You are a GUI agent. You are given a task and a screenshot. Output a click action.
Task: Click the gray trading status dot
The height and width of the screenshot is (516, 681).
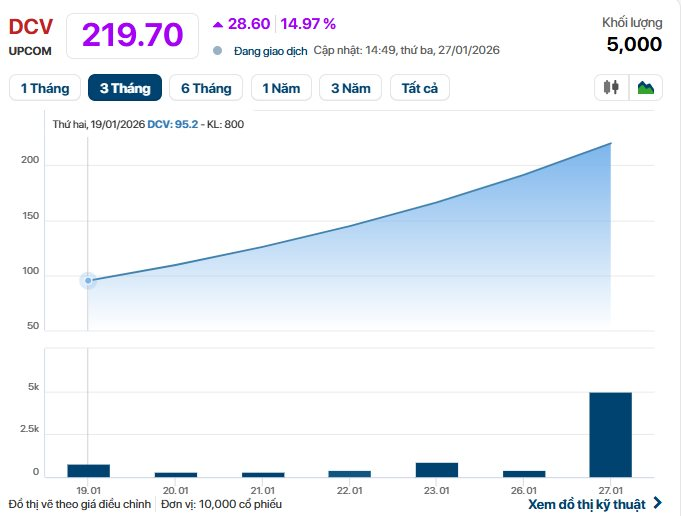218,50
